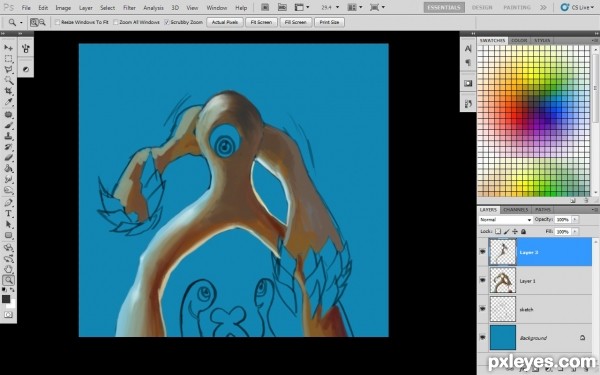Click the Fit Screen button

[x=261, y=22]
